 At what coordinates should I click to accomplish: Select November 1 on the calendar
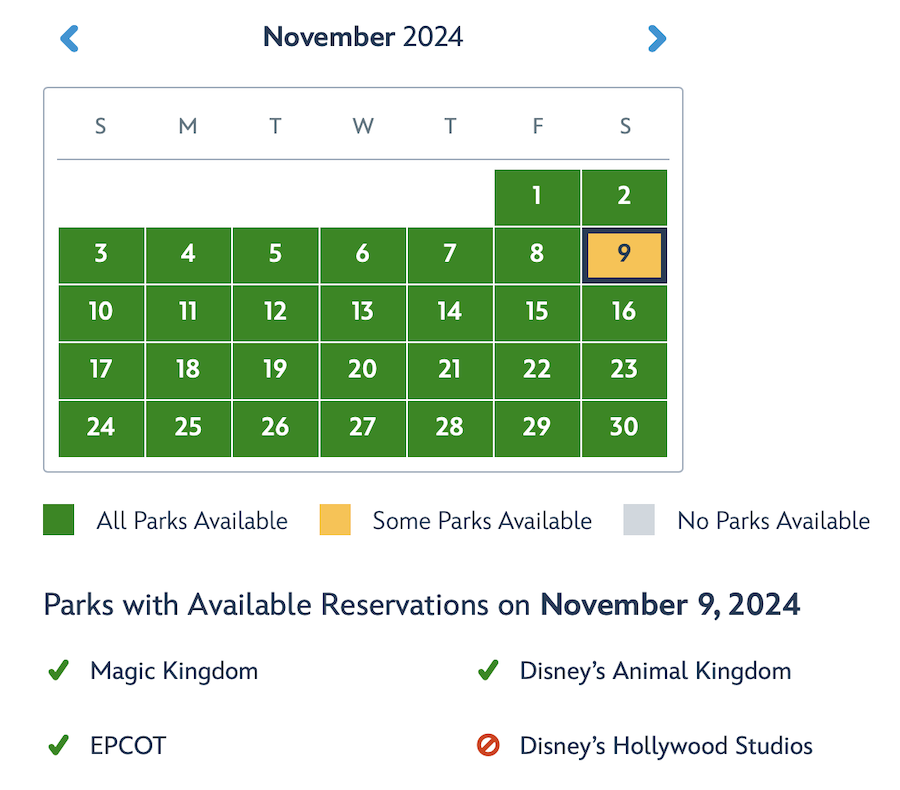(x=537, y=197)
